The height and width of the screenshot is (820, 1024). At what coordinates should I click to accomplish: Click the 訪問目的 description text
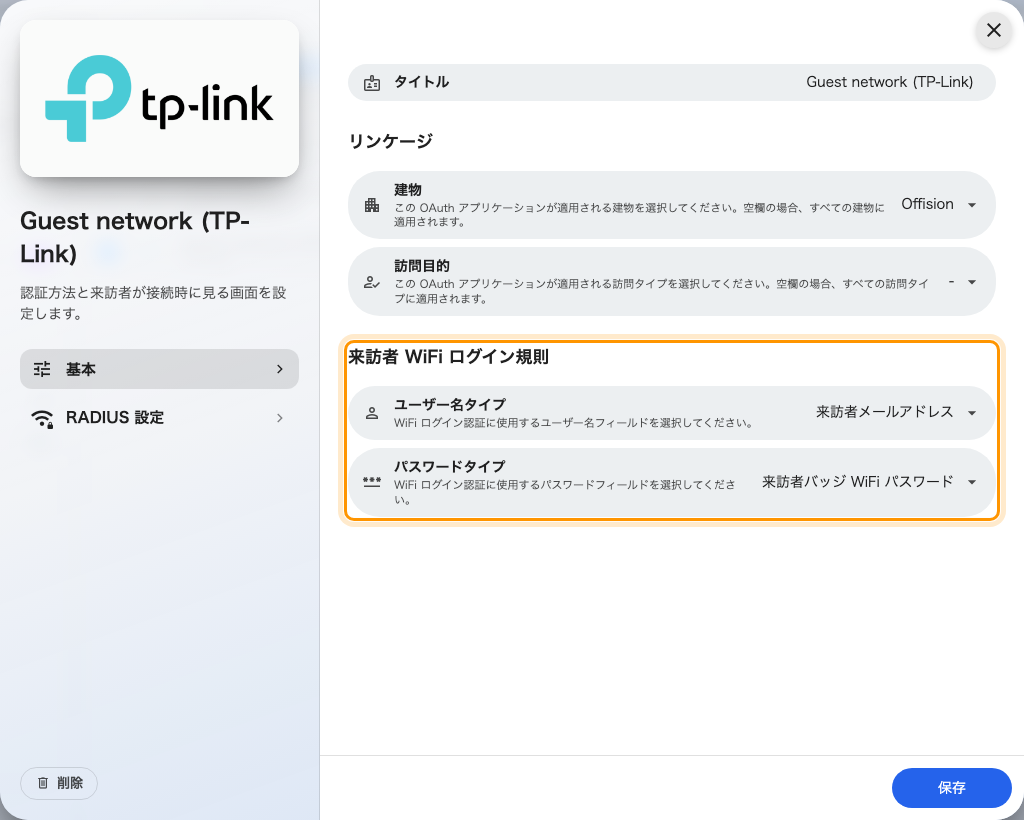[661, 291]
